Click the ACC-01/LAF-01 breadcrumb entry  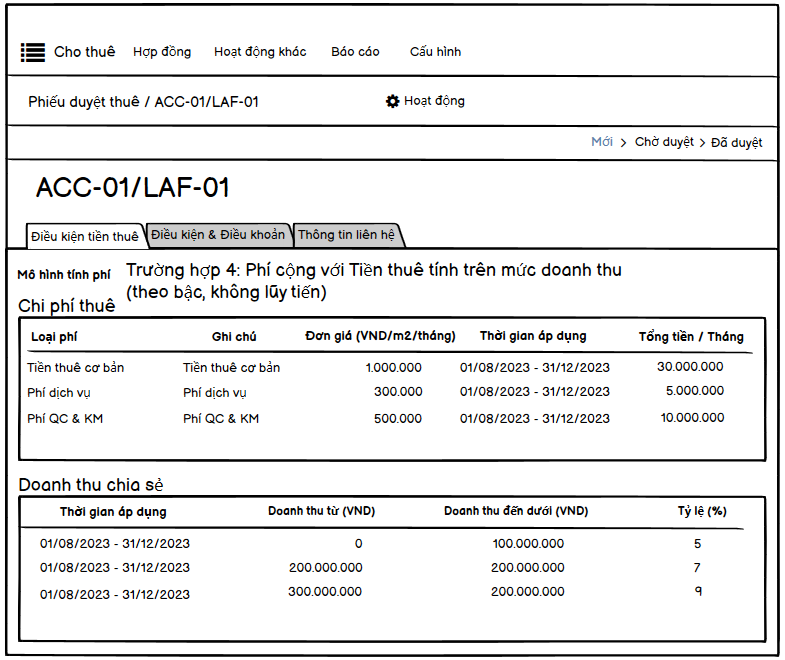point(207,102)
